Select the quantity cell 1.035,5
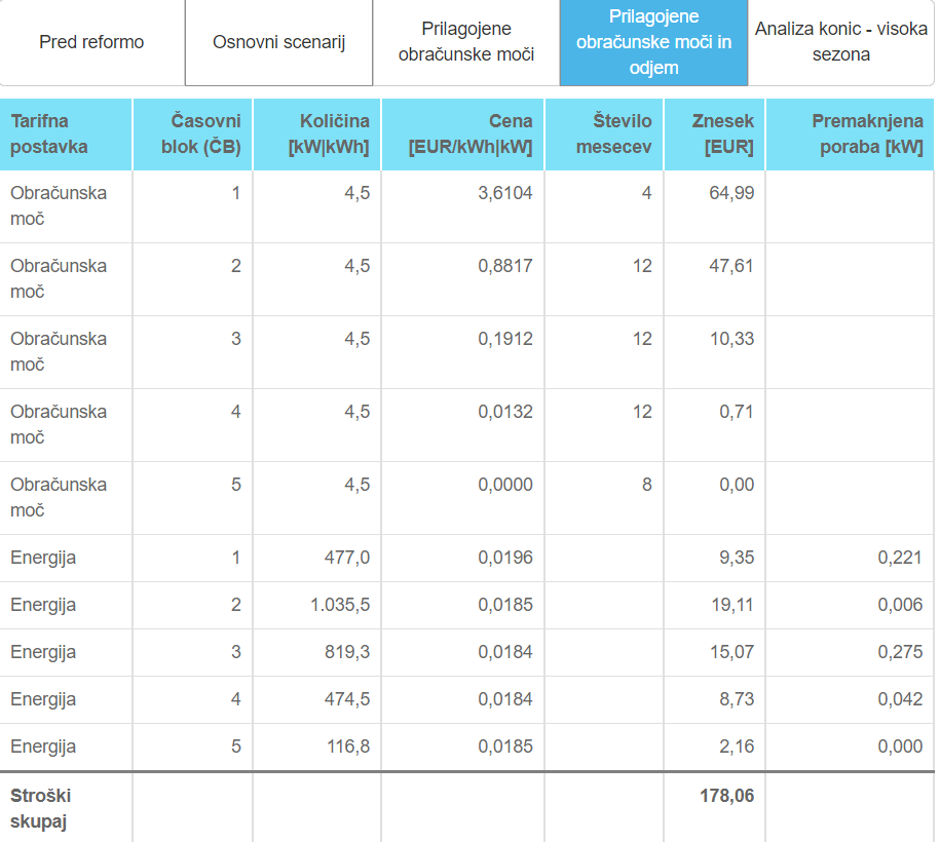The image size is (940, 842). [341, 605]
